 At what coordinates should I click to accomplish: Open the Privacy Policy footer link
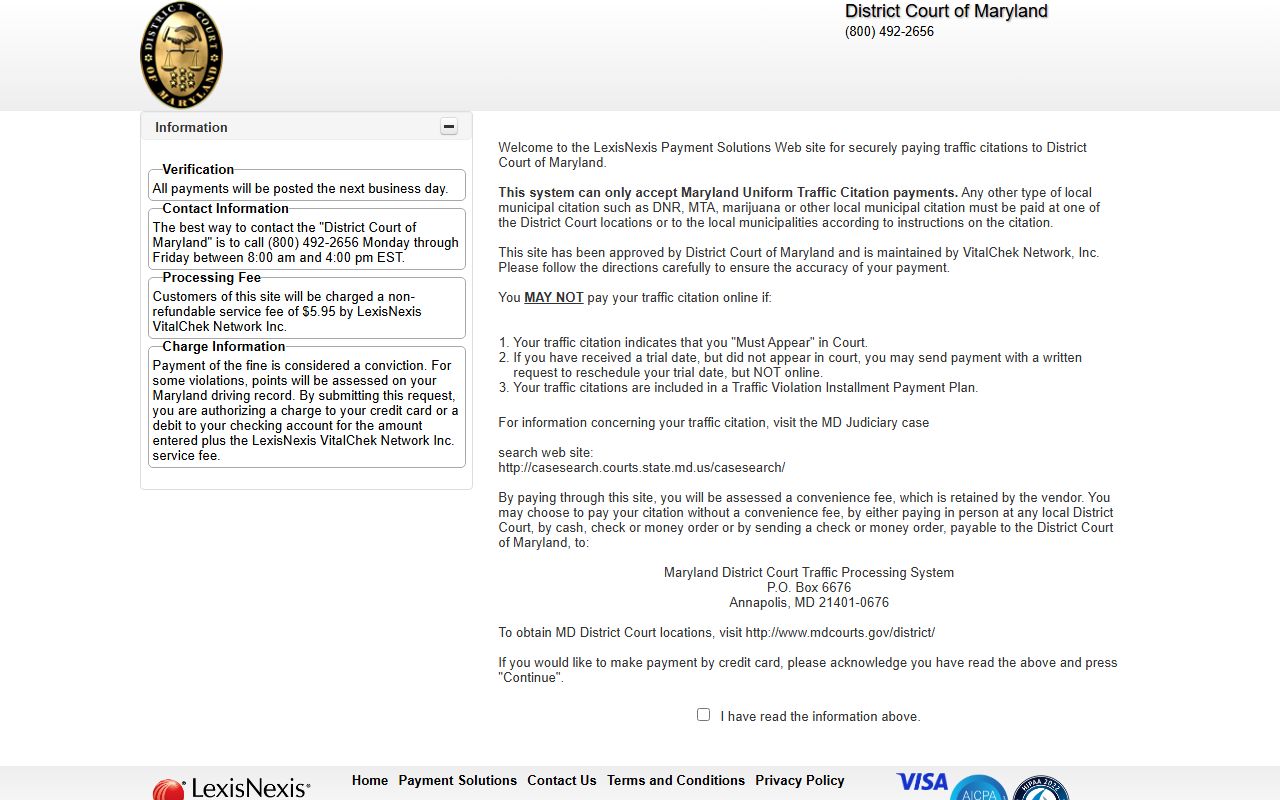800,780
